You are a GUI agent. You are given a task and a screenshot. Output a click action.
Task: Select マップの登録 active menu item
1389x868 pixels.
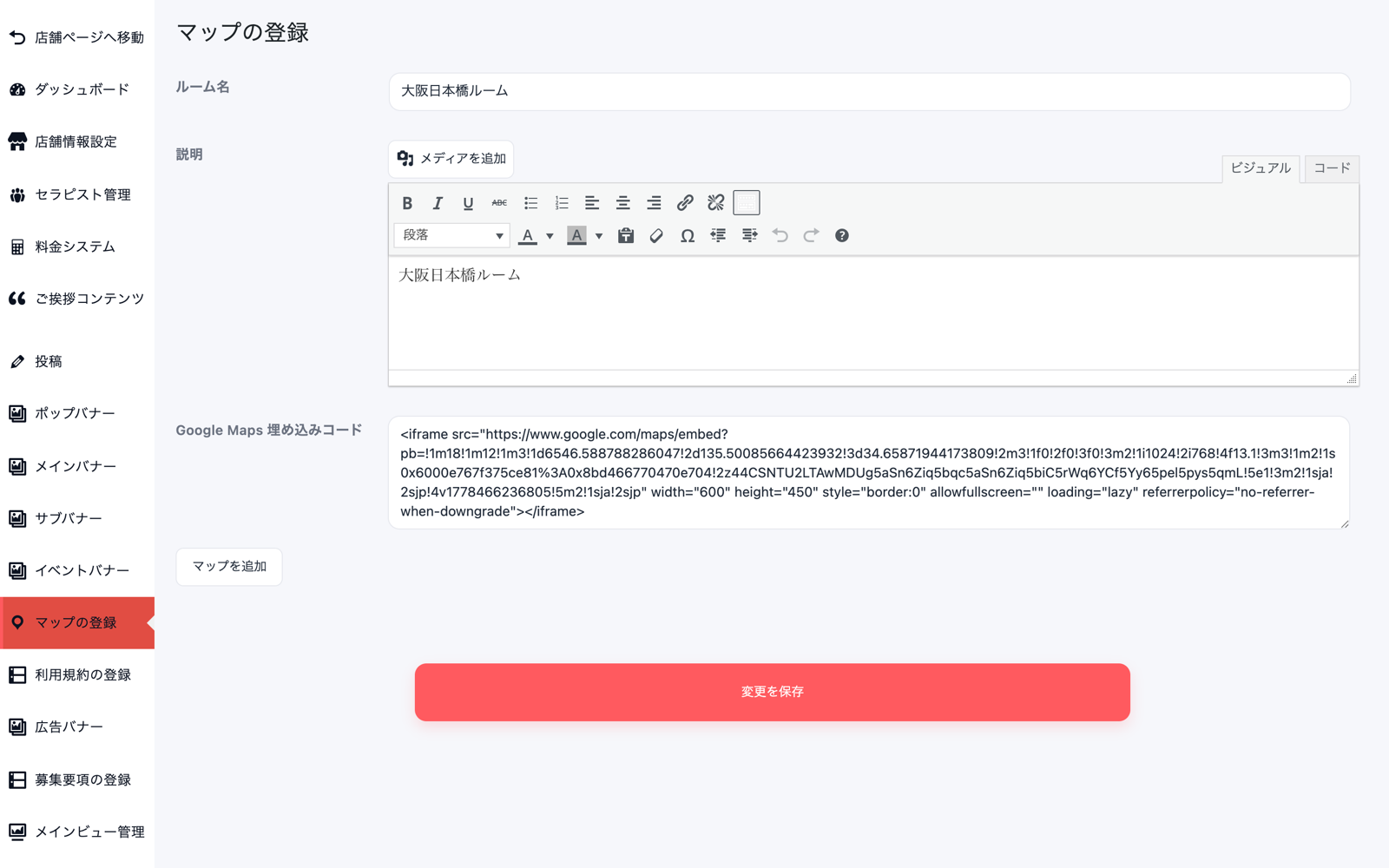[x=77, y=622]
